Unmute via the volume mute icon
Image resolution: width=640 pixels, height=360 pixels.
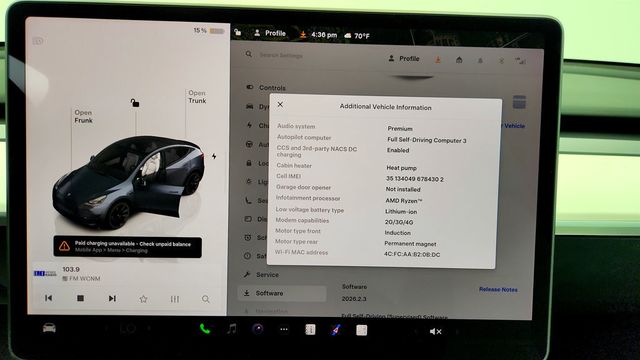click(x=435, y=331)
